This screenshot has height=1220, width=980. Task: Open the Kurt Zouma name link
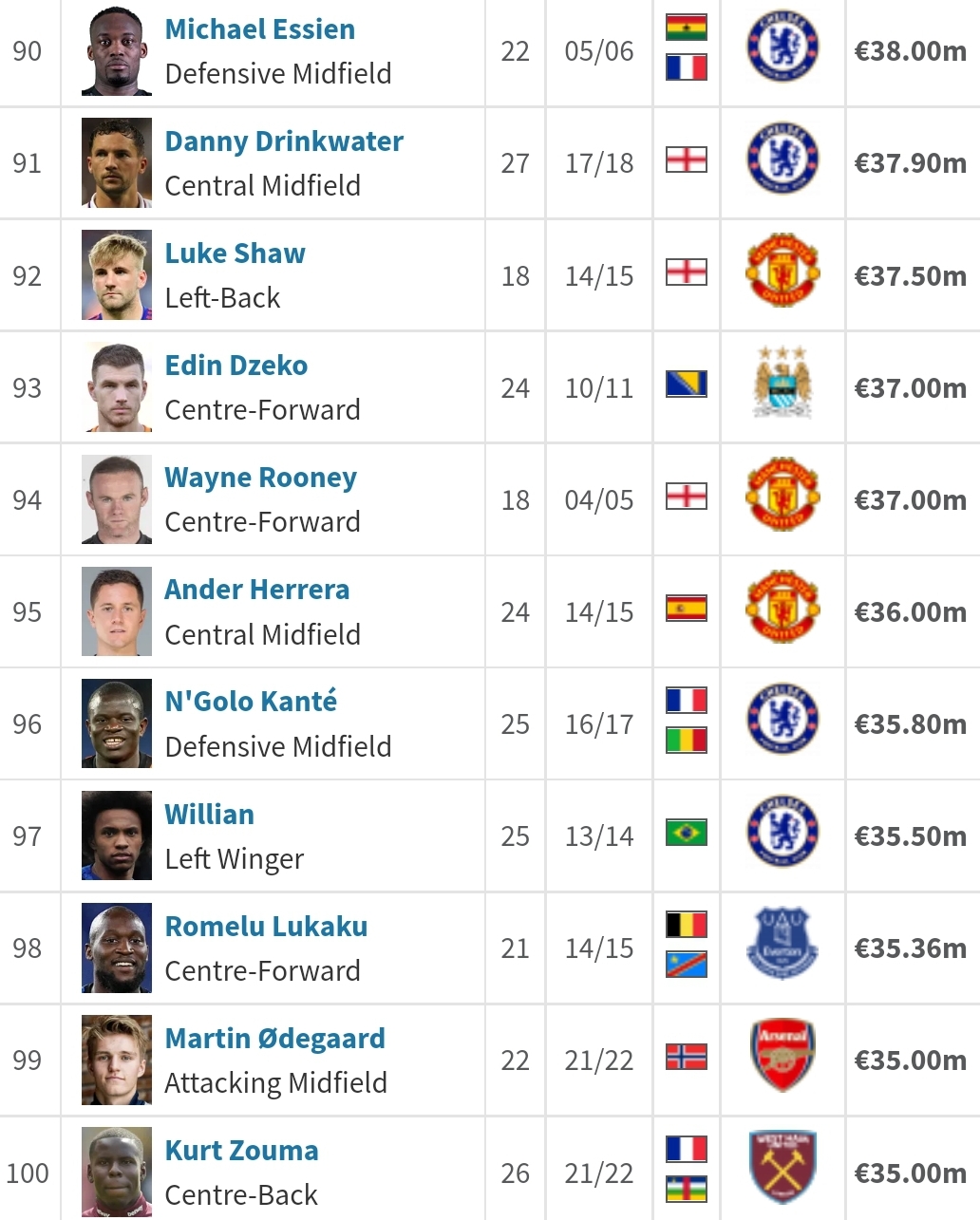pos(241,1151)
